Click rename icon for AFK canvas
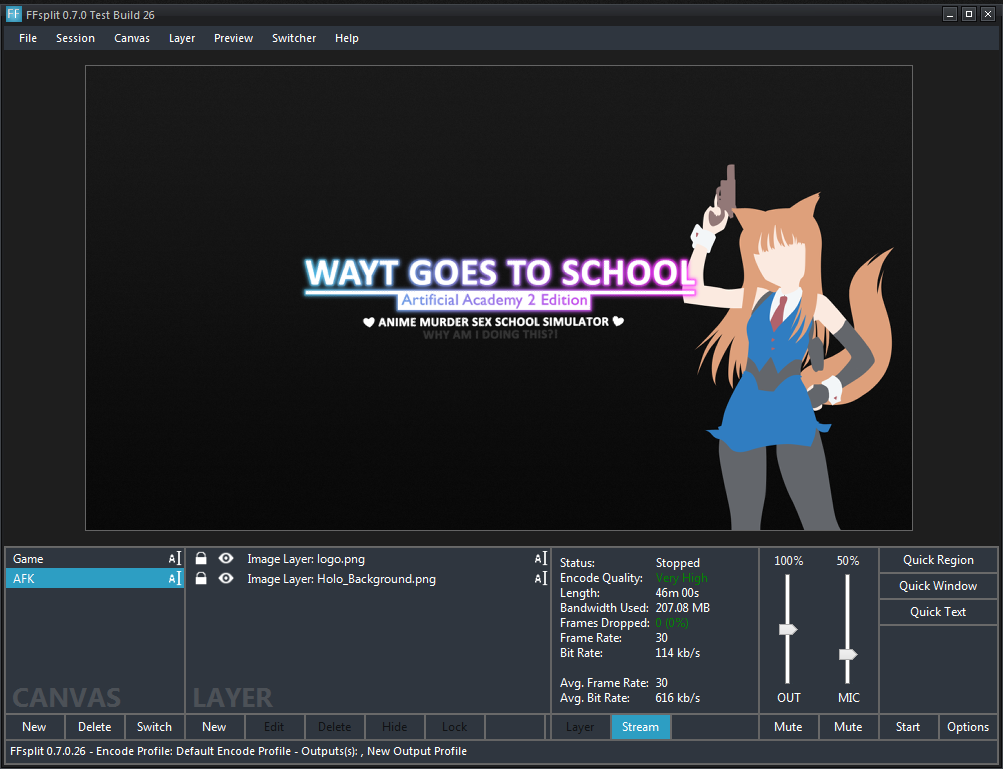Image resolution: width=1003 pixels, height=769 pixels. pyautogui.click(x=175, y=578)
